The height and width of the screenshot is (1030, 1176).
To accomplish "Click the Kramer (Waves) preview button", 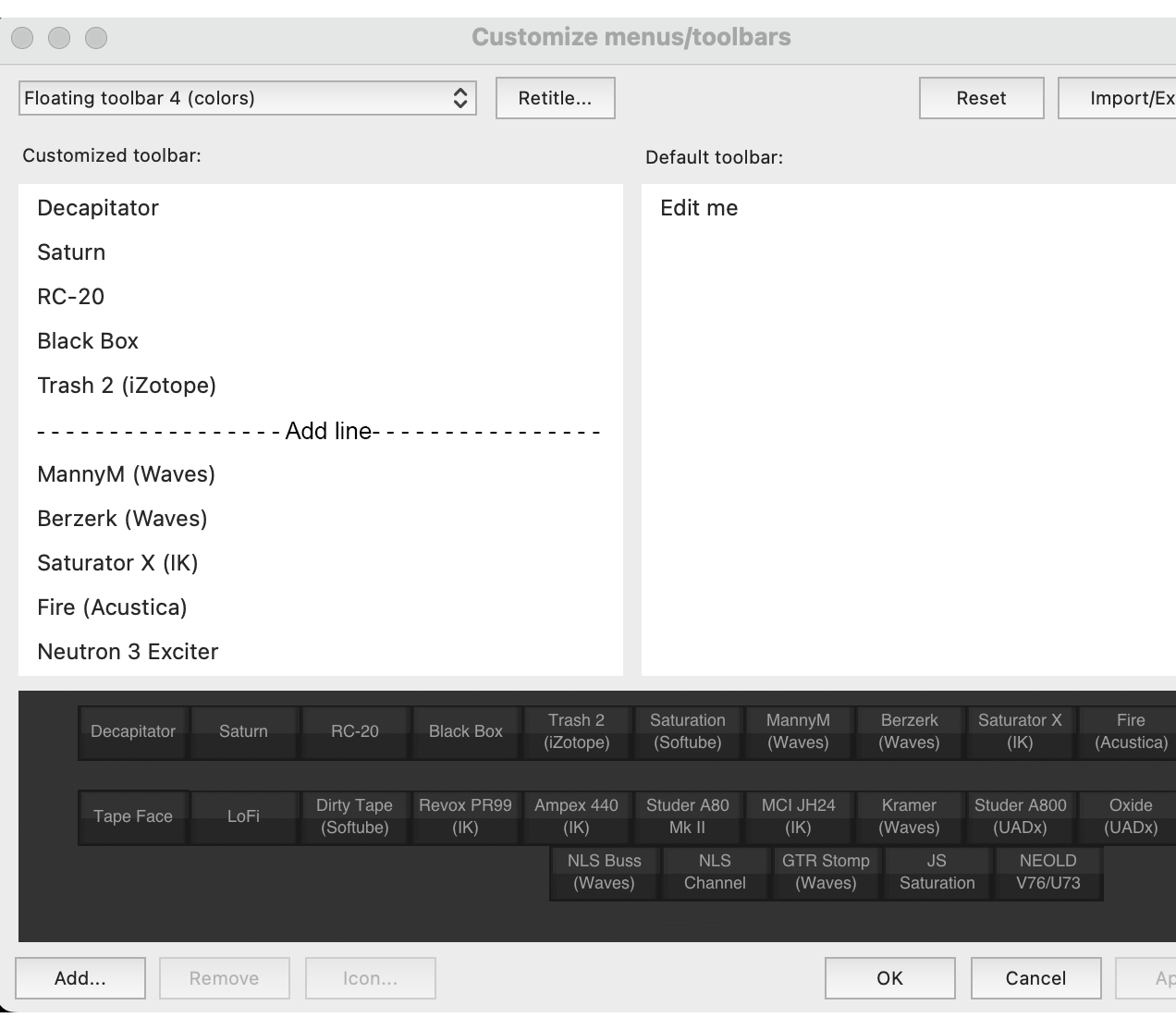I will pyautogui.click(x=910, y=816).
